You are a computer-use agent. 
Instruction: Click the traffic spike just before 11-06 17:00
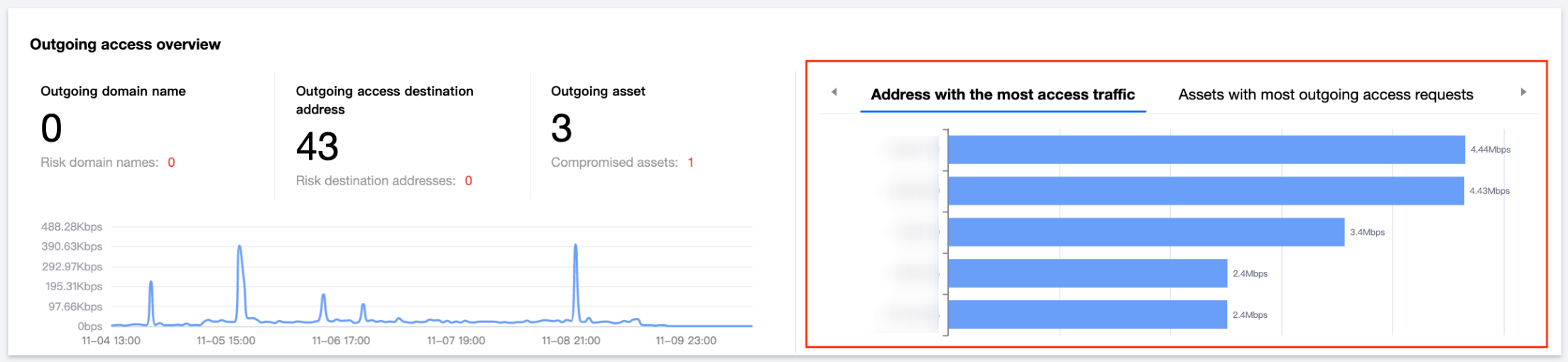pyautogui.click(x=323, y=296)
